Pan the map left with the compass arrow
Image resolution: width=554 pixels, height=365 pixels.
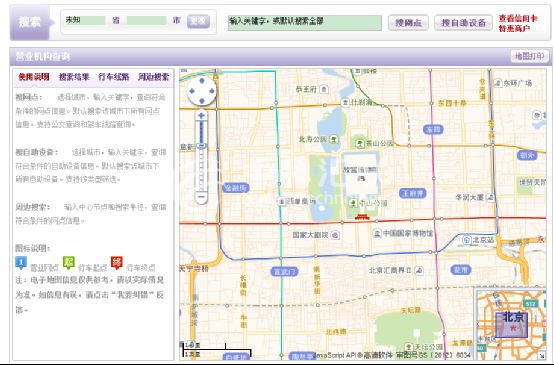click(x=191, y=91)
